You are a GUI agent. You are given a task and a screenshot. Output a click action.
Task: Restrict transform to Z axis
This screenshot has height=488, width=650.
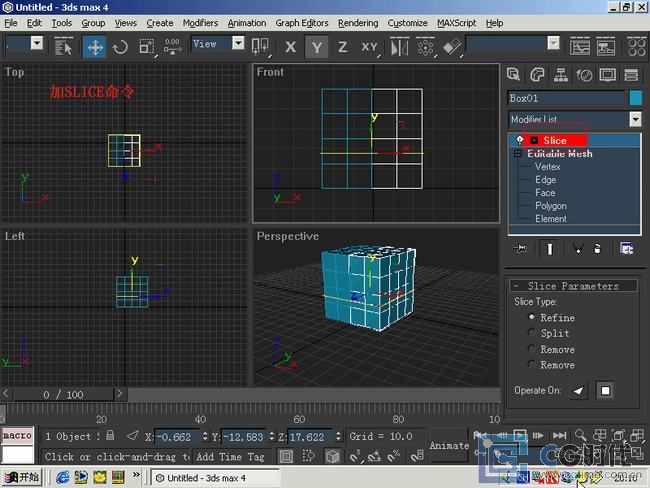pos(342,47)
